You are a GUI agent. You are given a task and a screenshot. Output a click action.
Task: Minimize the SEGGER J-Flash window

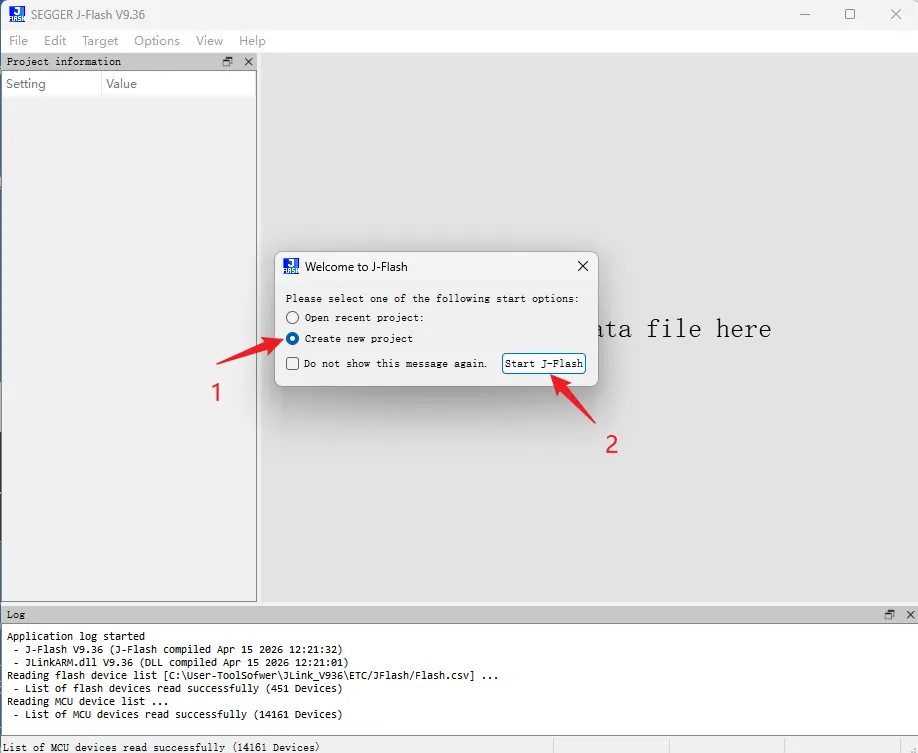click(805, 14)
